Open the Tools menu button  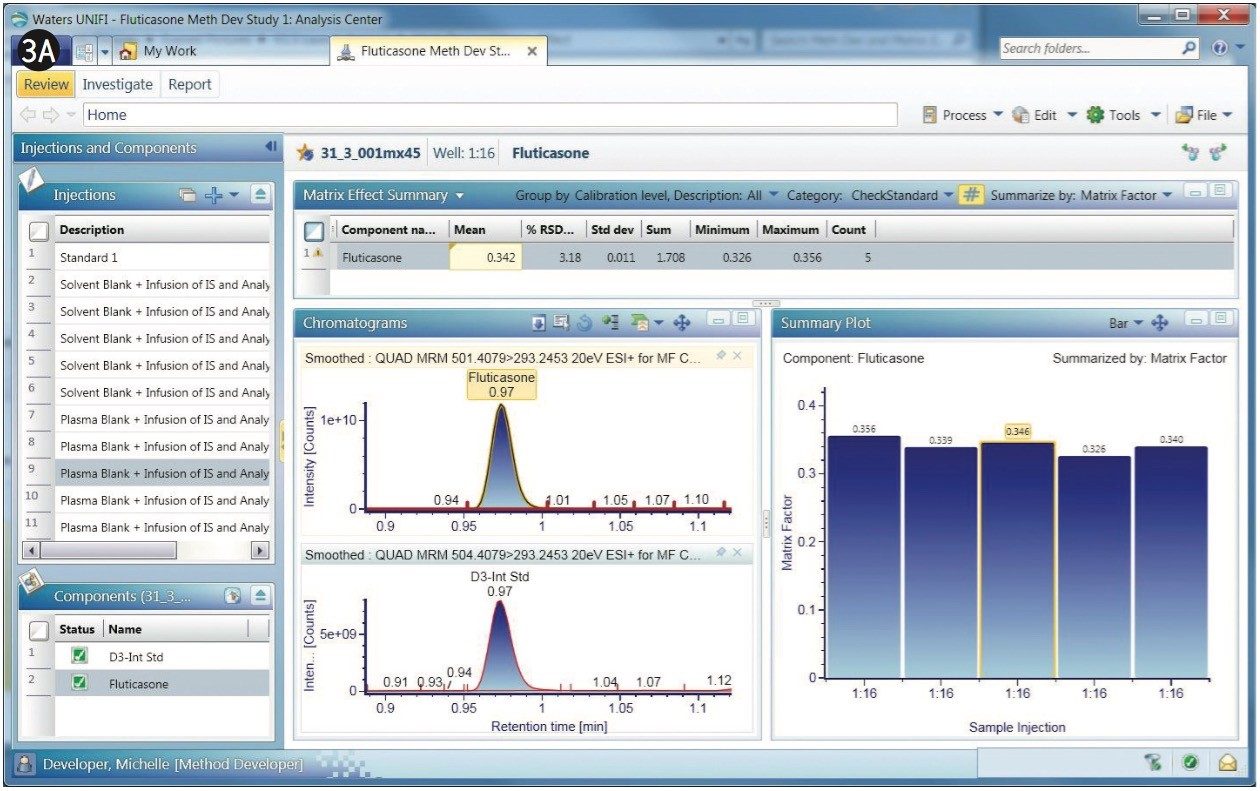pyautogui.click(x=1124, y=115)
